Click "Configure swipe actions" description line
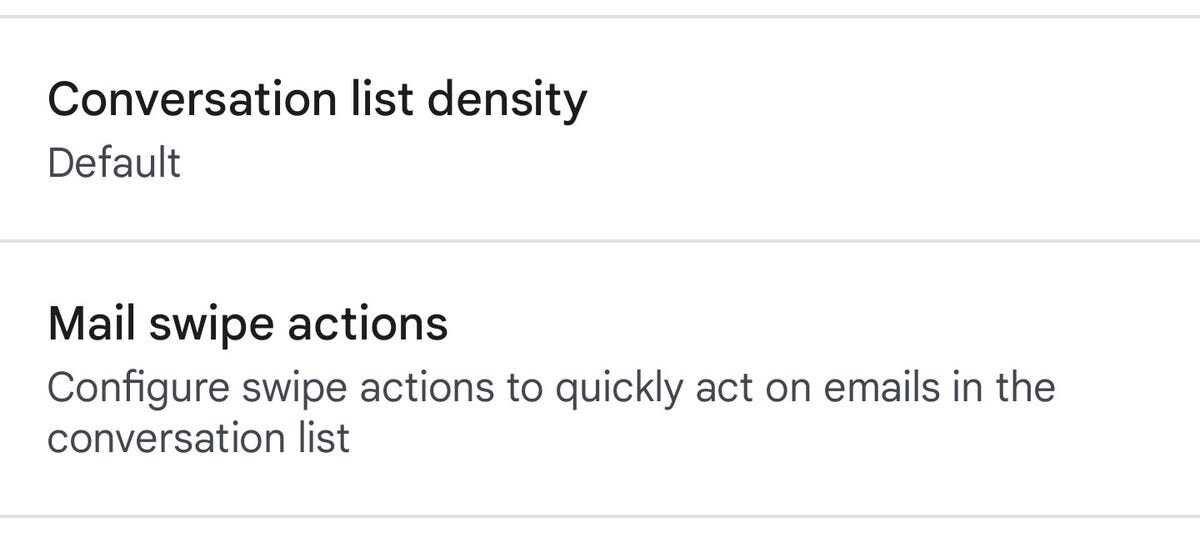This screenshot has height=533, width=1200. tap(550, 388)
